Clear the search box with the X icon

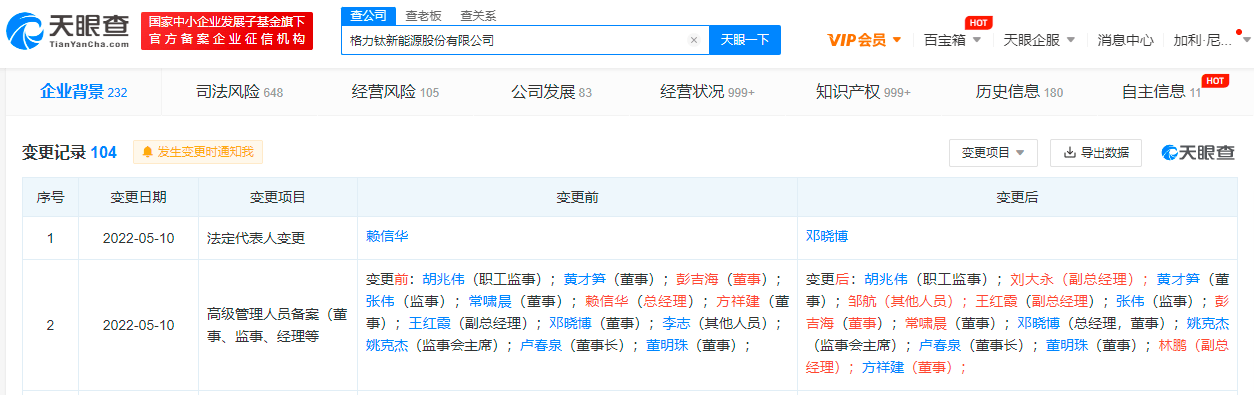coord(694,41)
